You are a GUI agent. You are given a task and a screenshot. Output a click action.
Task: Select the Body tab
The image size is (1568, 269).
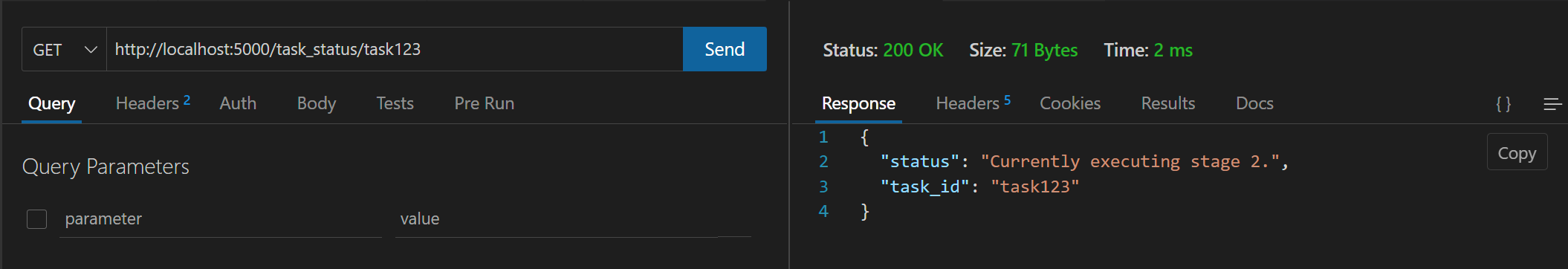coord(317,103)
